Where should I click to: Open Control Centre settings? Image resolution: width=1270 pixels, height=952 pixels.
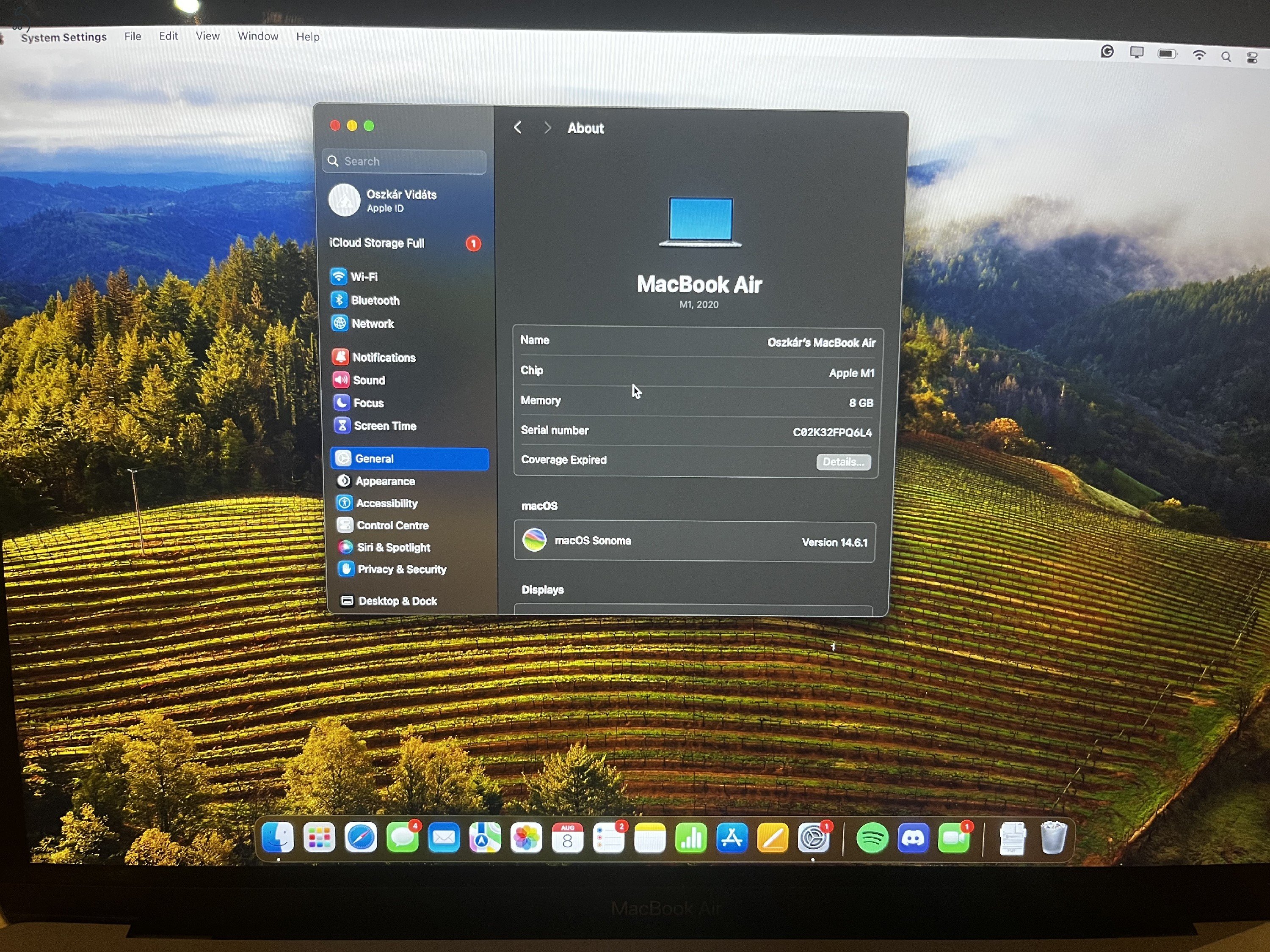click(x=382, y=525)
